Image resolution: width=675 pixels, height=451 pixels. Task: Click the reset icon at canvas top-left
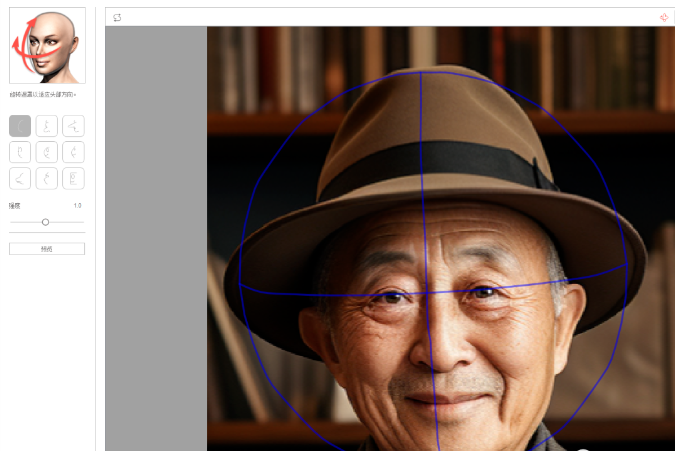pos(117,17)
